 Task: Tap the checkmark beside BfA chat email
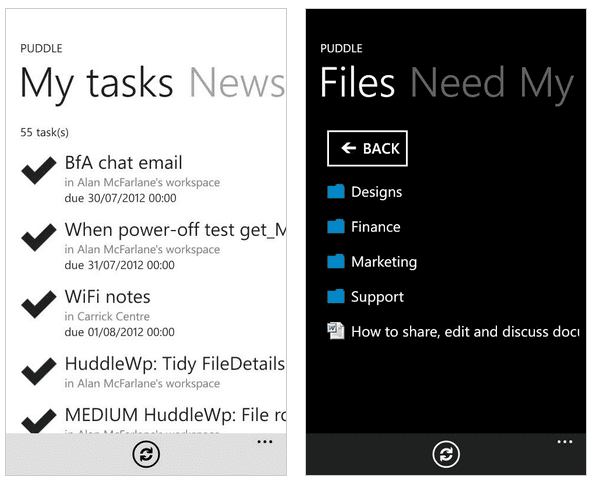39,170
